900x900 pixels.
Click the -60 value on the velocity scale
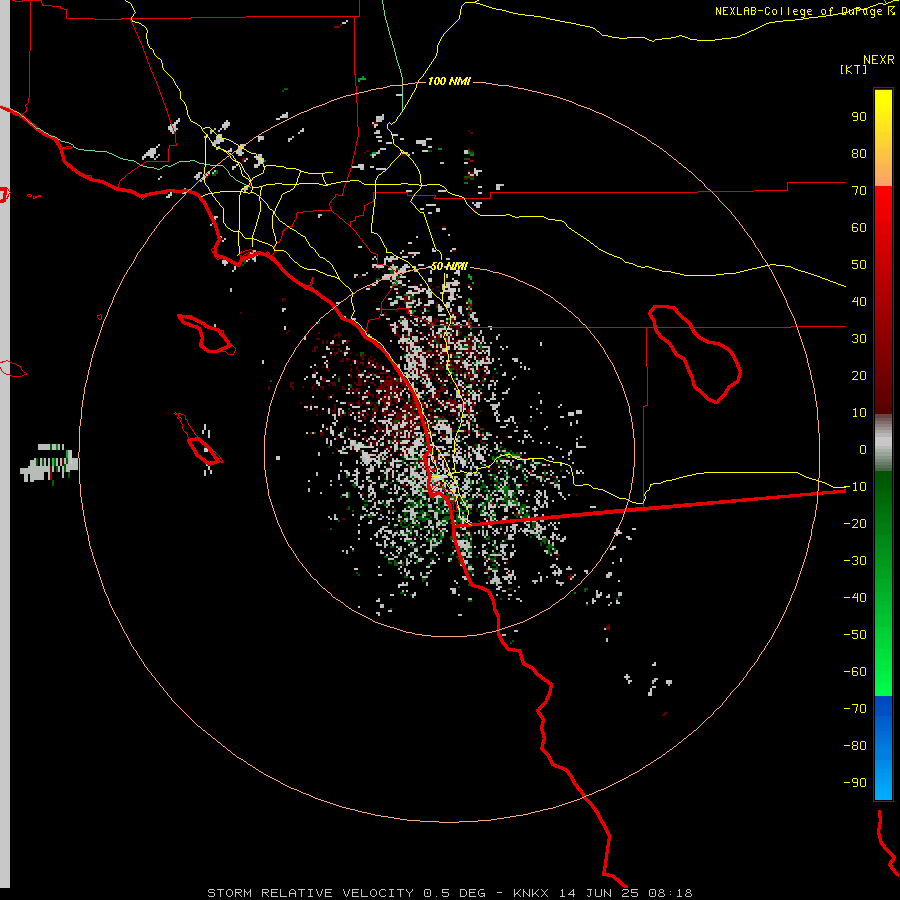pos(855,672)
